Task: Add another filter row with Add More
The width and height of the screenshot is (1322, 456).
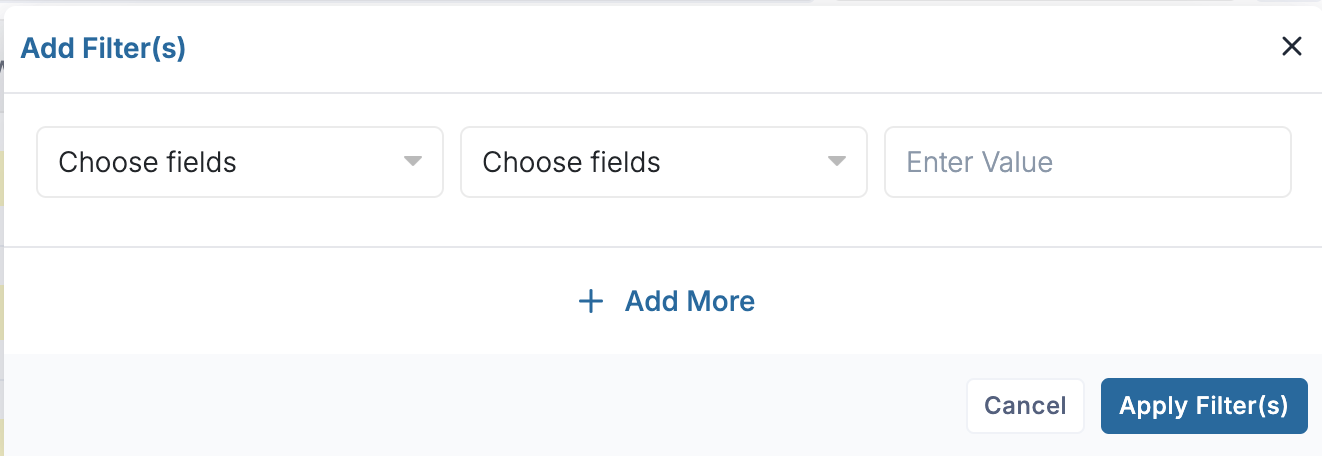Action: (x=688, y=301)
